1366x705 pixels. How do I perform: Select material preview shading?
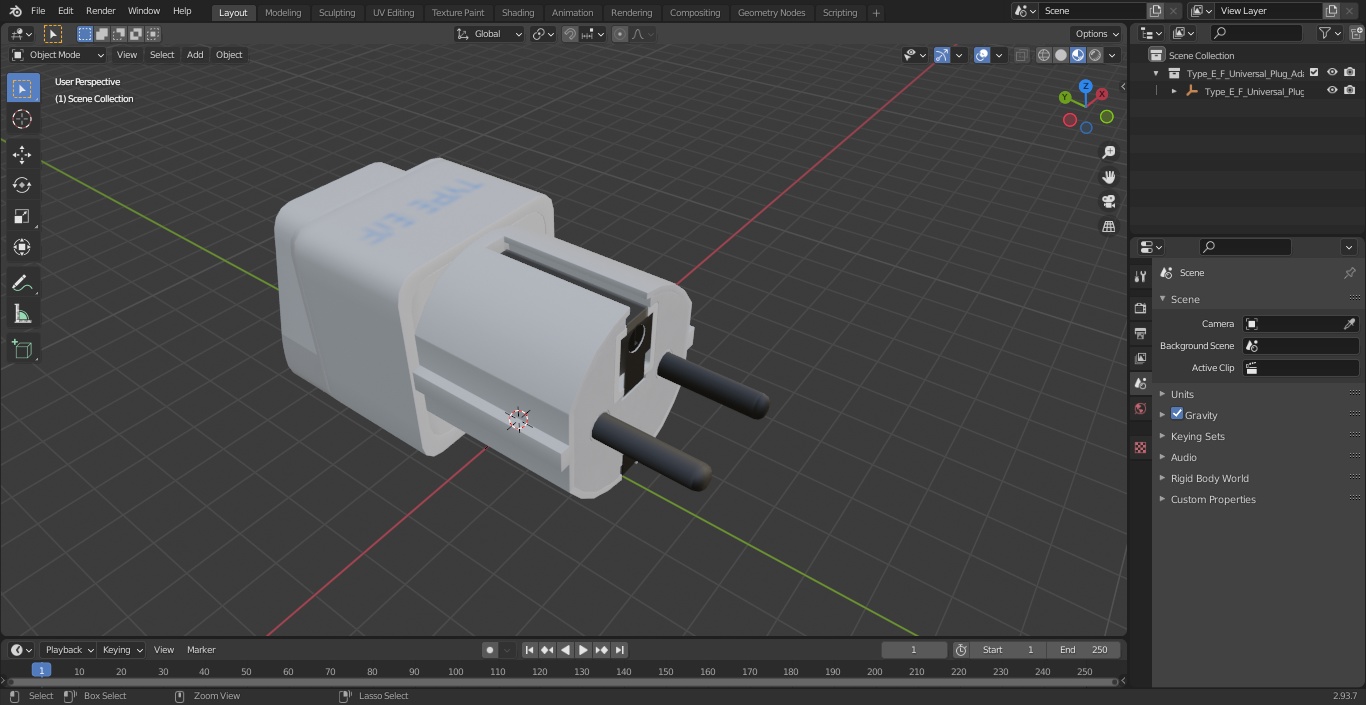1078,55
